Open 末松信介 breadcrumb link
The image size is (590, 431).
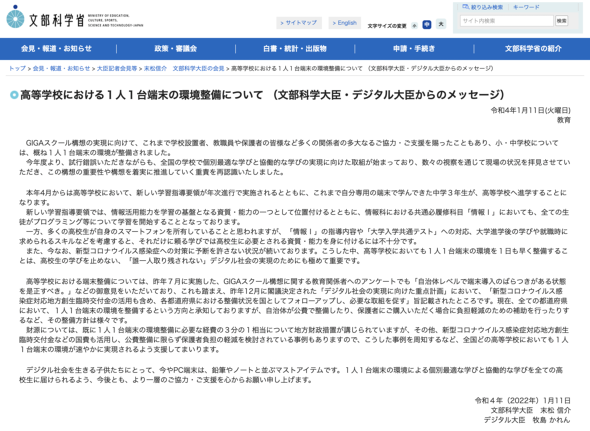[x=155, y=69]
